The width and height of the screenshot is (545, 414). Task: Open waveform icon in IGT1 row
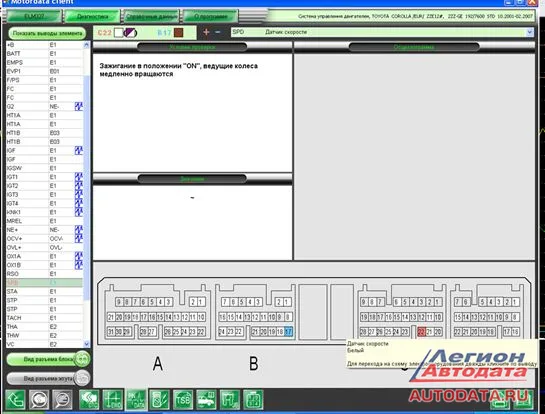pos(79,177)
